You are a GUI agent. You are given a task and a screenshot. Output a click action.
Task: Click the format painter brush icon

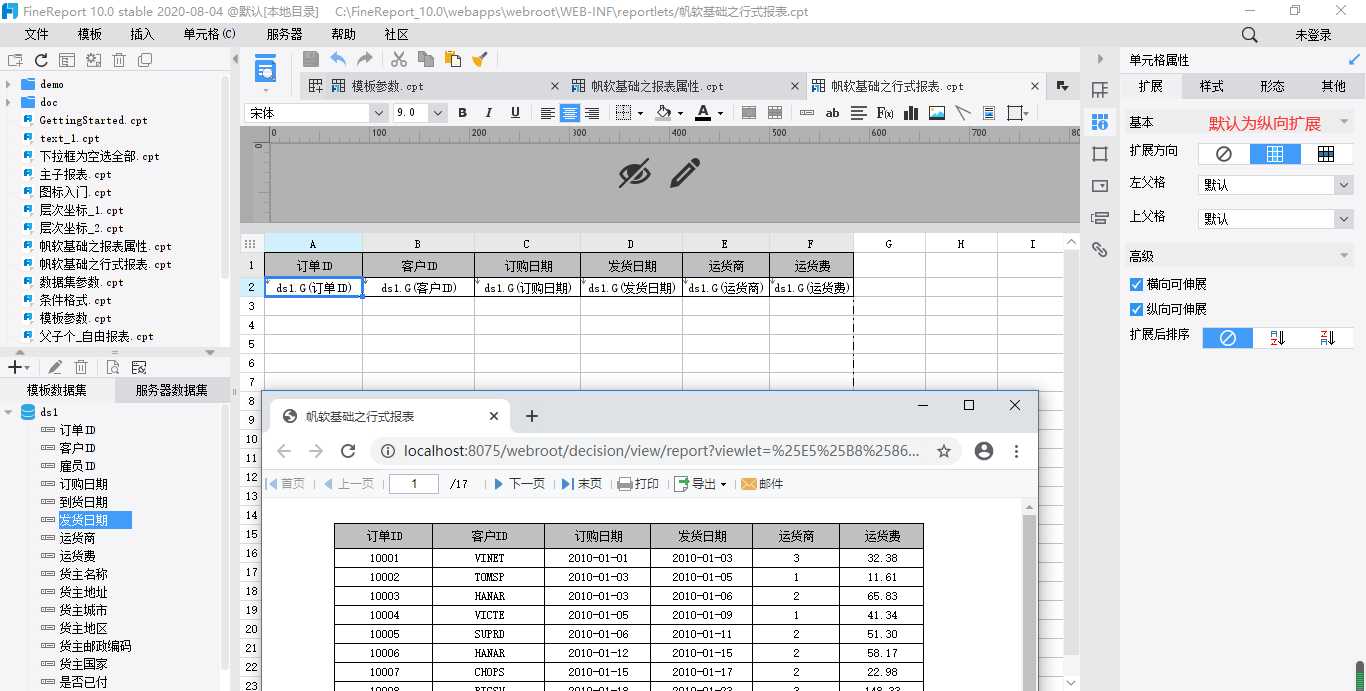[x=480, y=59]
